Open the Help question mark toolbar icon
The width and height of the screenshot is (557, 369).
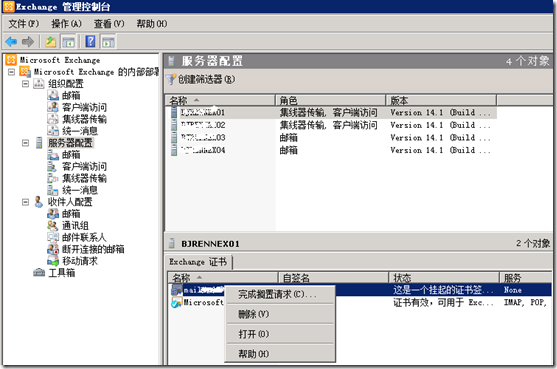pos(91,42)
